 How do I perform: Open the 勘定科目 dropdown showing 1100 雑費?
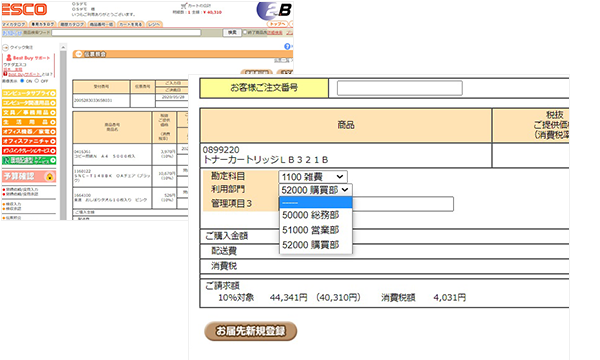click(313, 177)
